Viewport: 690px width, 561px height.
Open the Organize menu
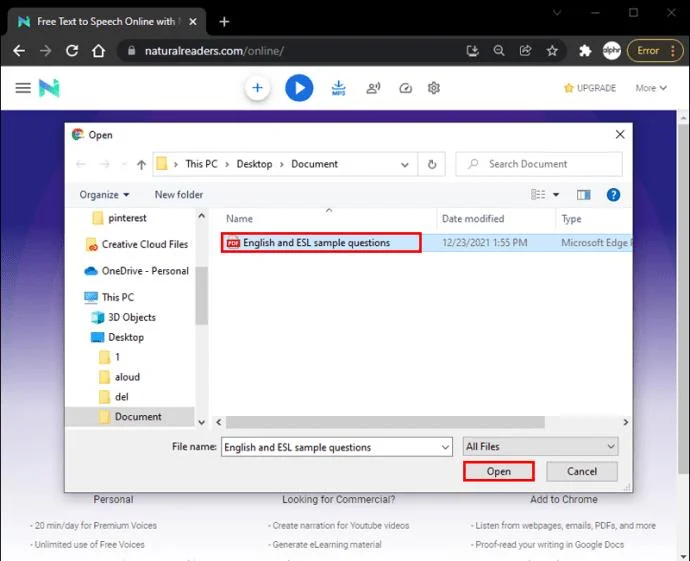(104, 194)
